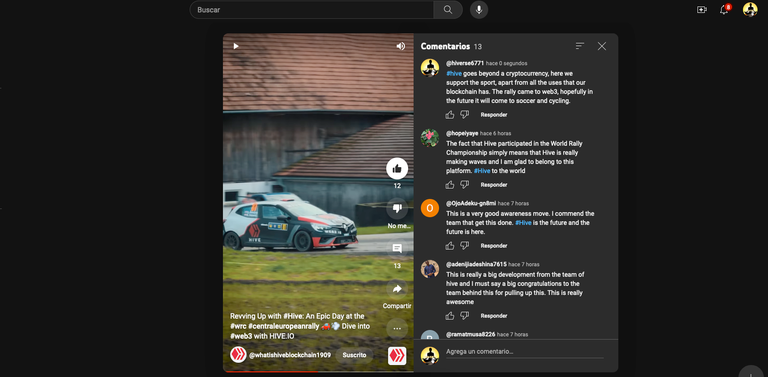Click the @hopeiyaye username link
The height and width of the screenshot is (377, 768).
coord(462,133)
